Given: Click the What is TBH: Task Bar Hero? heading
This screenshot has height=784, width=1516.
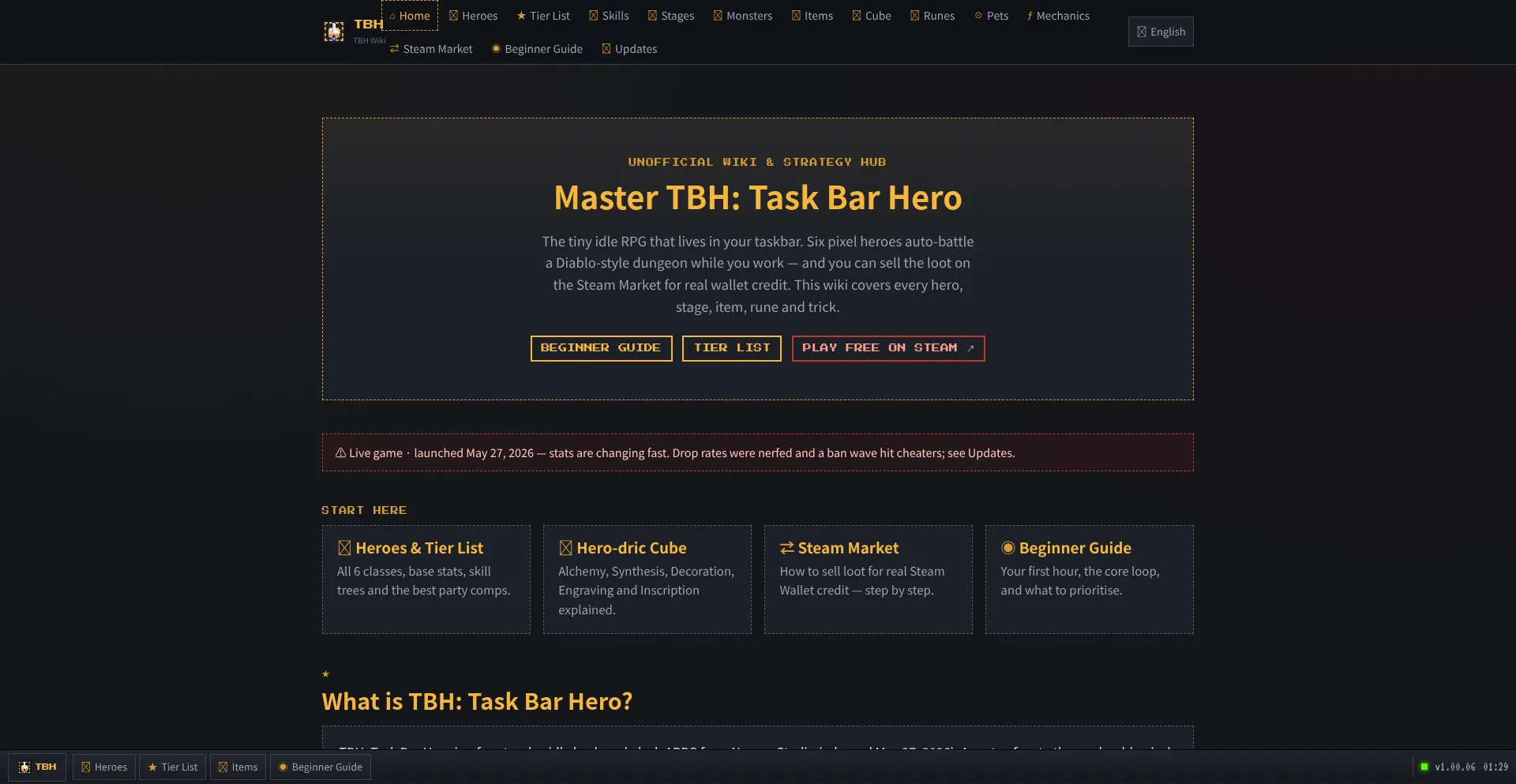Looking at the screenshot, I should point(477,701).
